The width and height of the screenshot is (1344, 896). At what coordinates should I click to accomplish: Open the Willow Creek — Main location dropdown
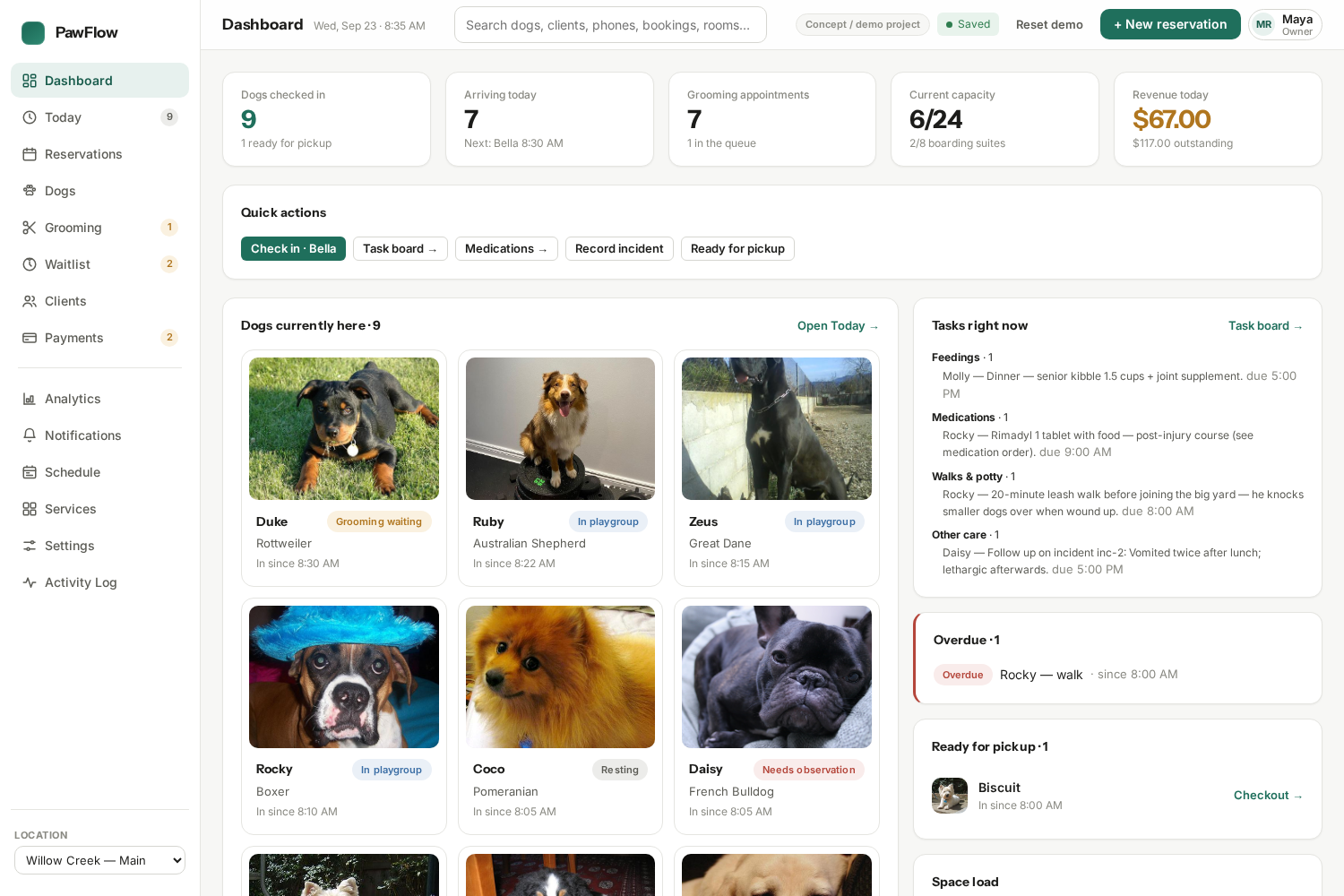click(99, 860)
